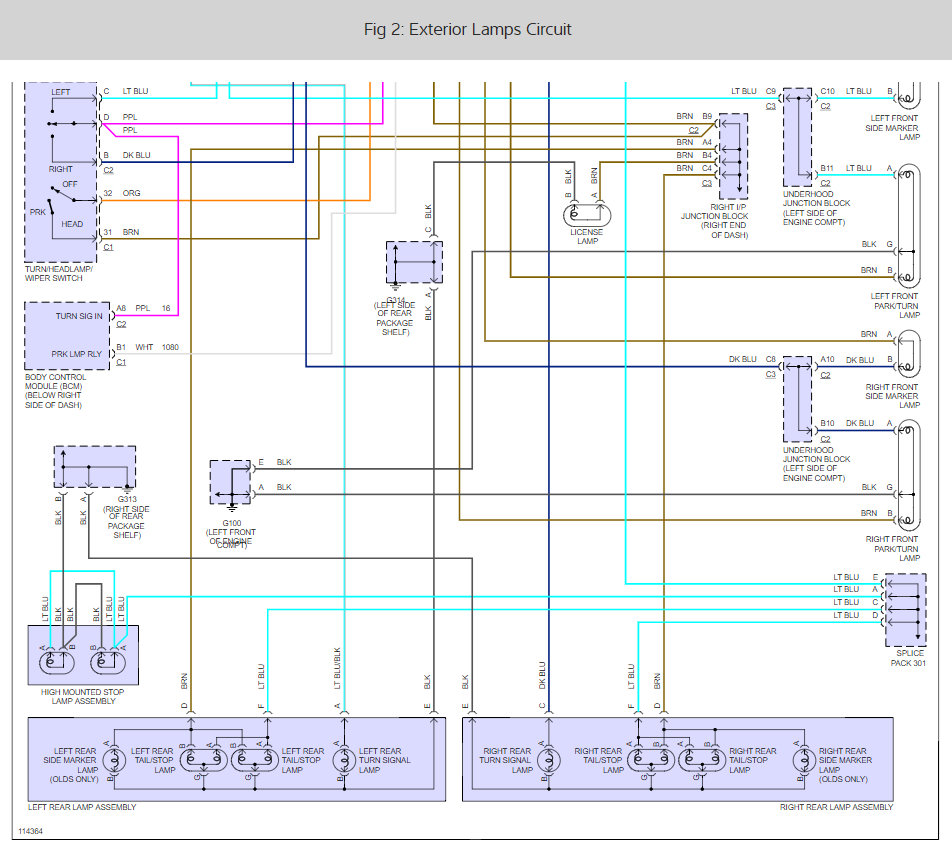Click the right I/P junction block box
Image resolution: width=952 pixels, height=855 pixels.
click(733, 155)
